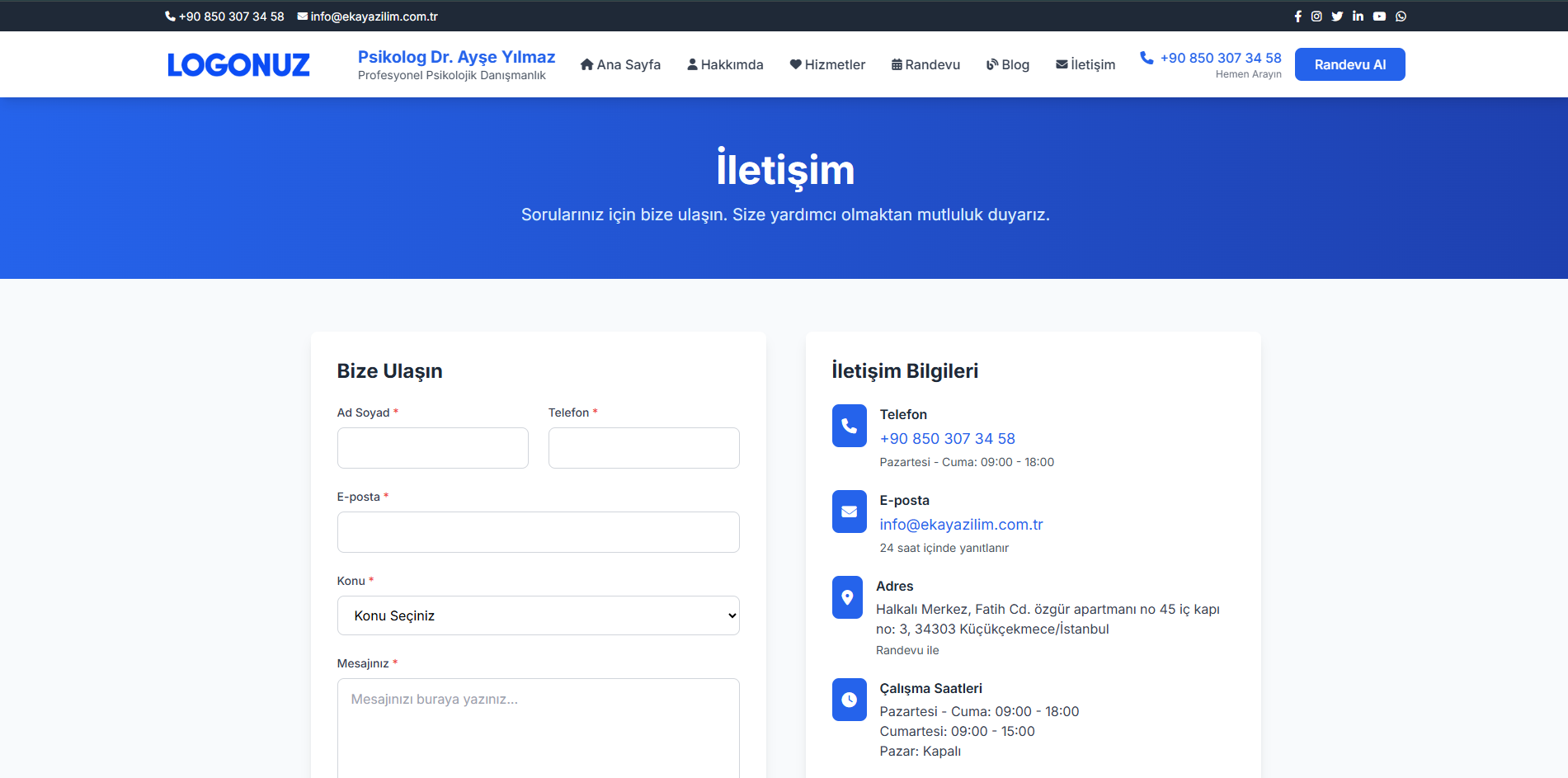1568x778 pixels.
Task: Click the info@ekayazilim.com.tr link in contact info
Action: pos(961,525)
